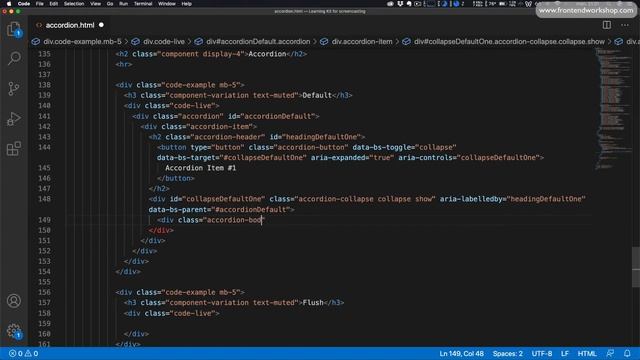Open the Go menu
The height and width of the screenshot is (360, 640).
pyautogui.click(x=110, y=4)
